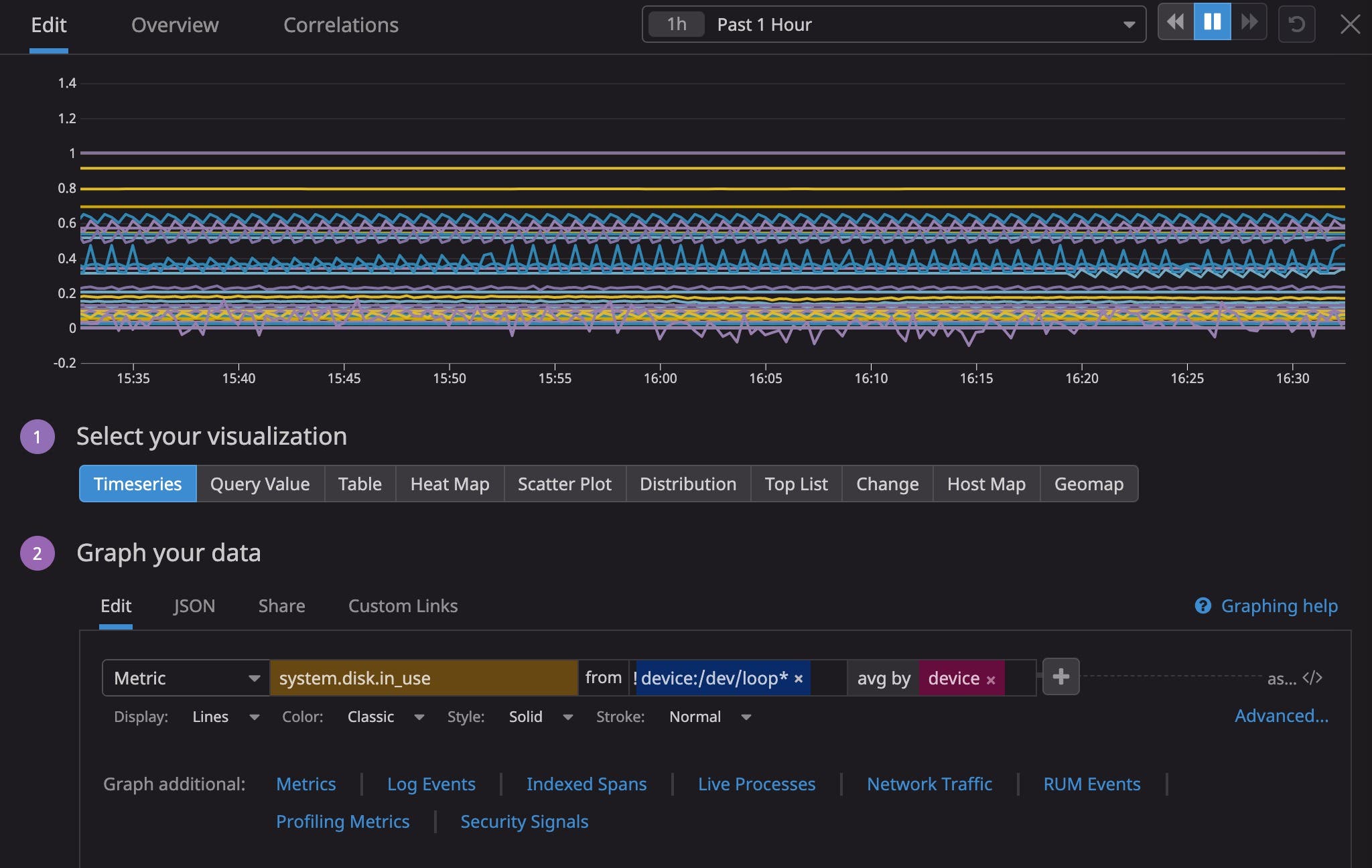Image resolution: width=1372 pixels, height=868 pixels.
Task: Switch visualization to Query Value
Action: (x=260, y=484)
